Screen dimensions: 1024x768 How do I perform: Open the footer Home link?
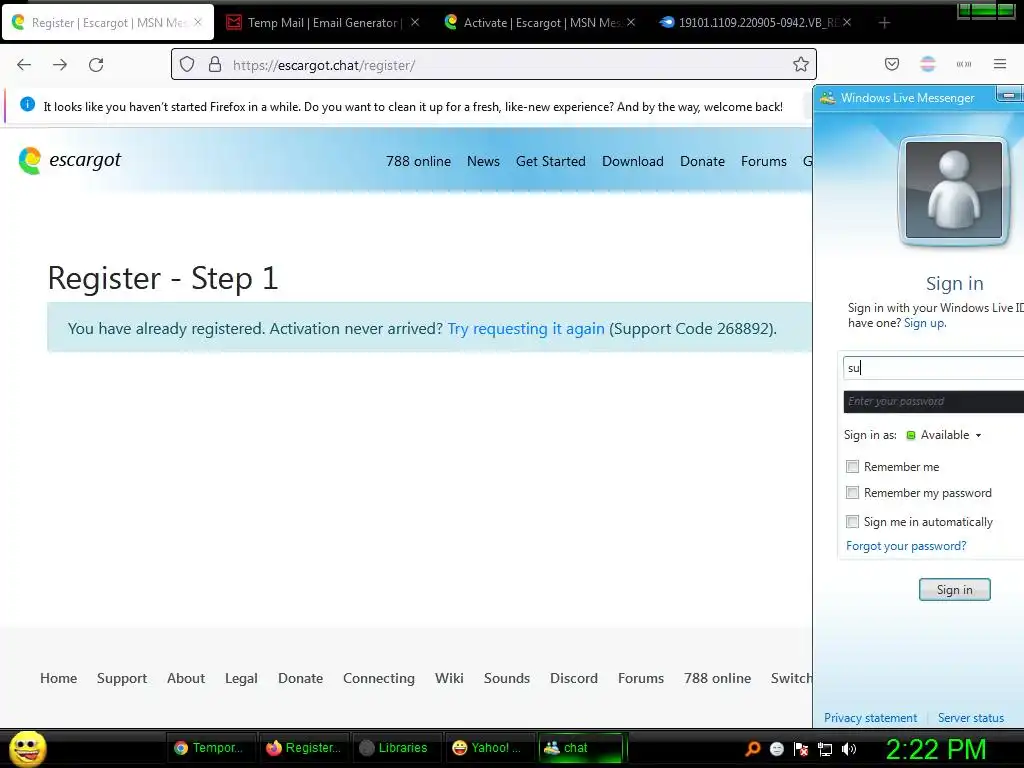(58, 679)
